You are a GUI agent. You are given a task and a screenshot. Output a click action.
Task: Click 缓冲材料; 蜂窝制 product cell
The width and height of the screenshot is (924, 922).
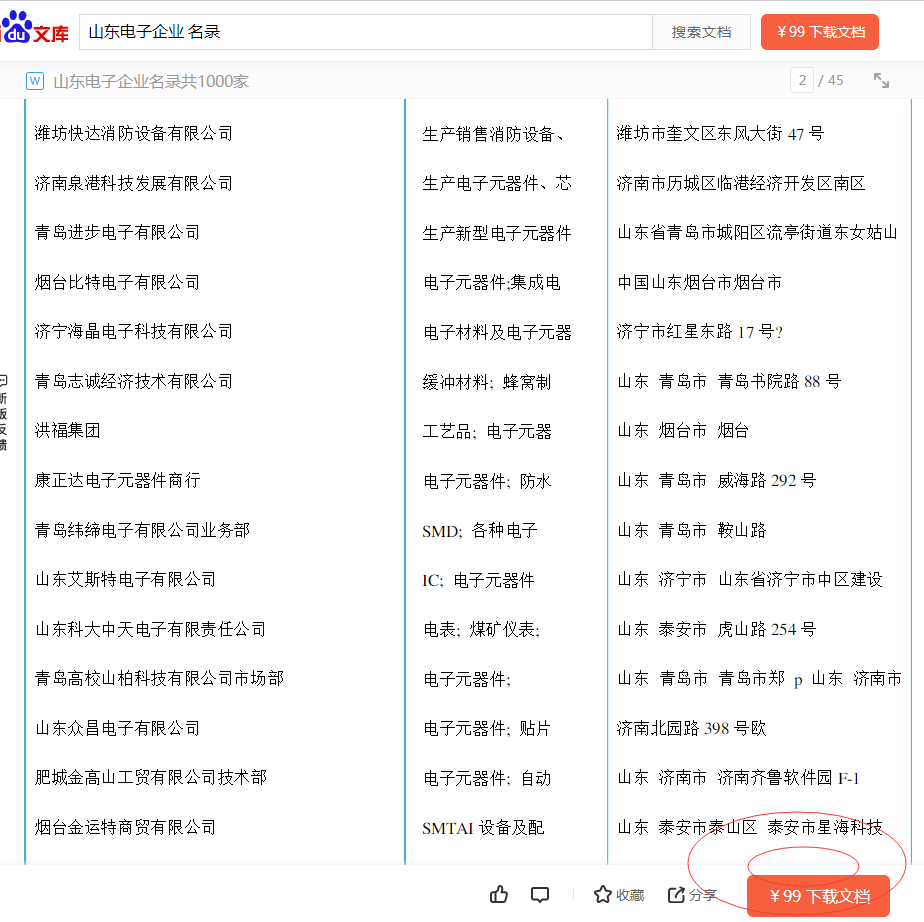pyautogui.click(x=487, y=382)
